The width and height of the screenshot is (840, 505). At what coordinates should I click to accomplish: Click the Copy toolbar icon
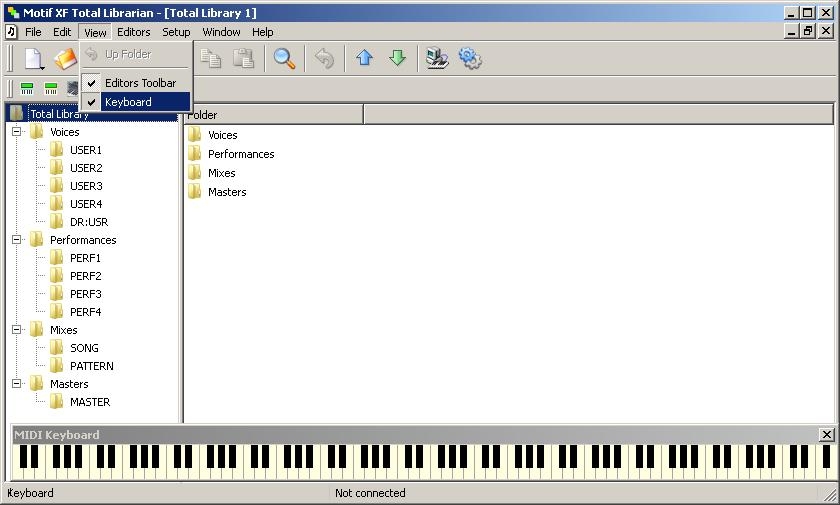[211, 58]
